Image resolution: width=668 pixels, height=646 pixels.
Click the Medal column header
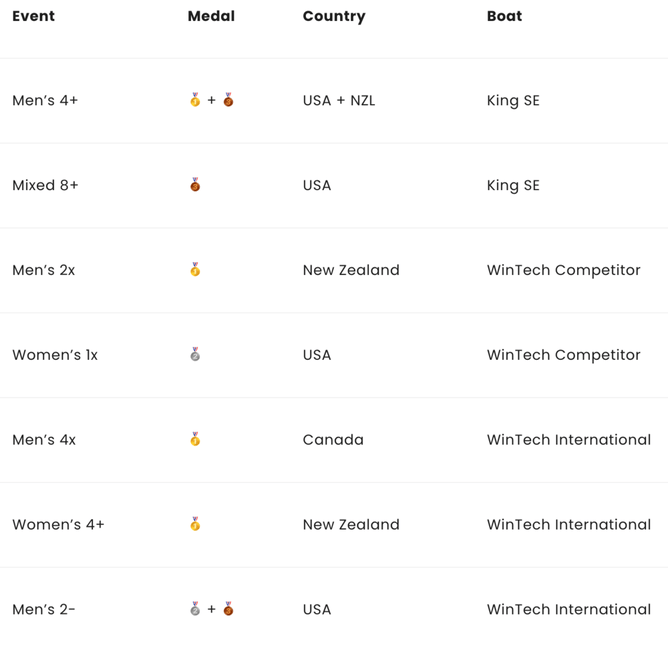(x=211, y=16)
